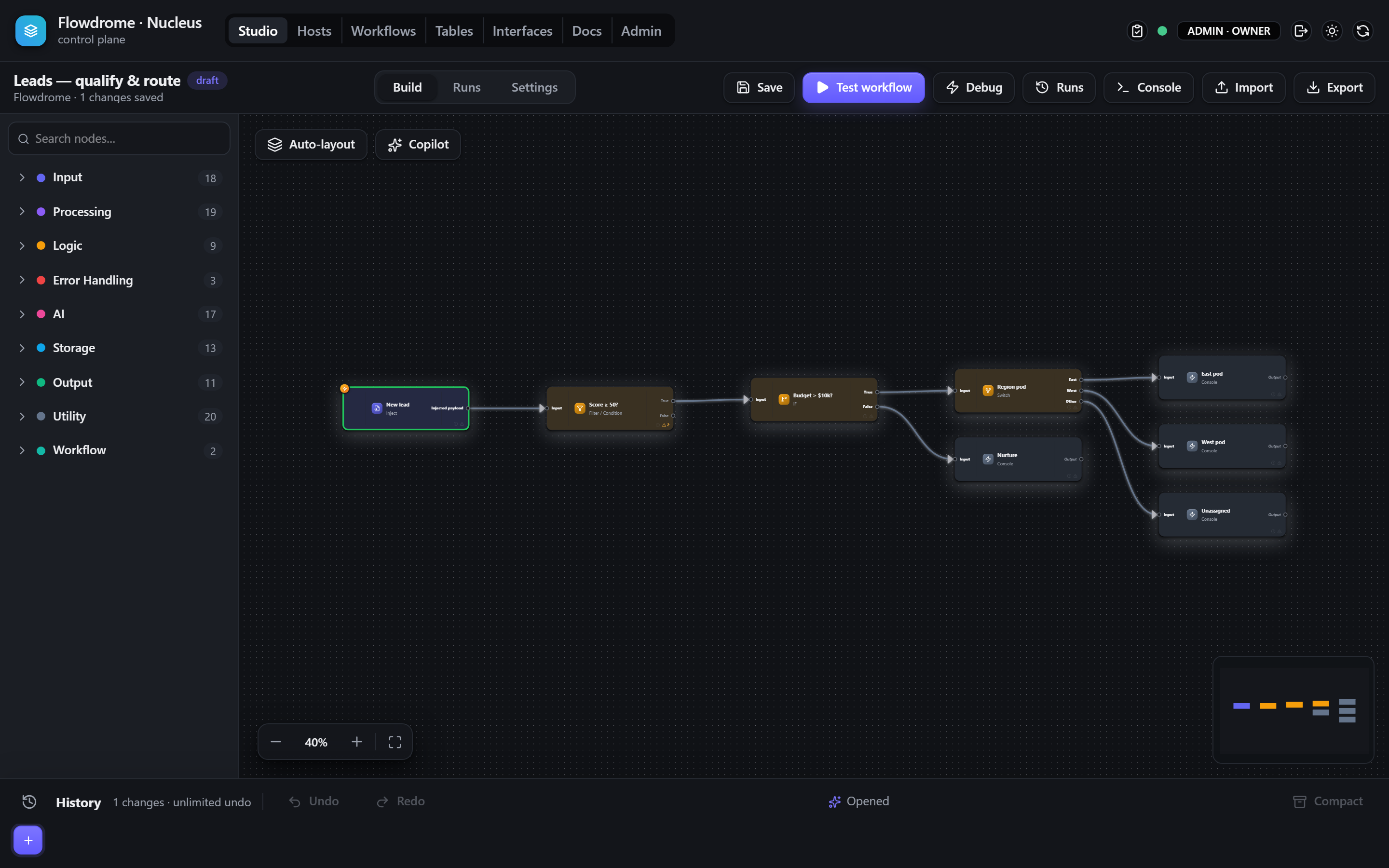
Task: Click the canvas minimap thumbnail
Action: (x=1293, y=710)
